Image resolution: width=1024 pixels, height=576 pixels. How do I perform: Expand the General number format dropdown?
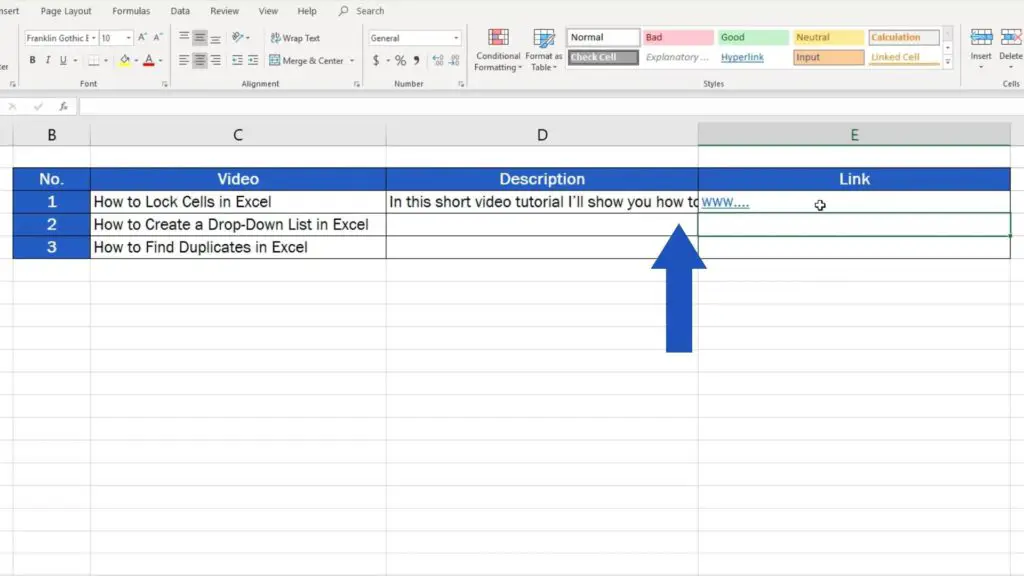point(456,38)
